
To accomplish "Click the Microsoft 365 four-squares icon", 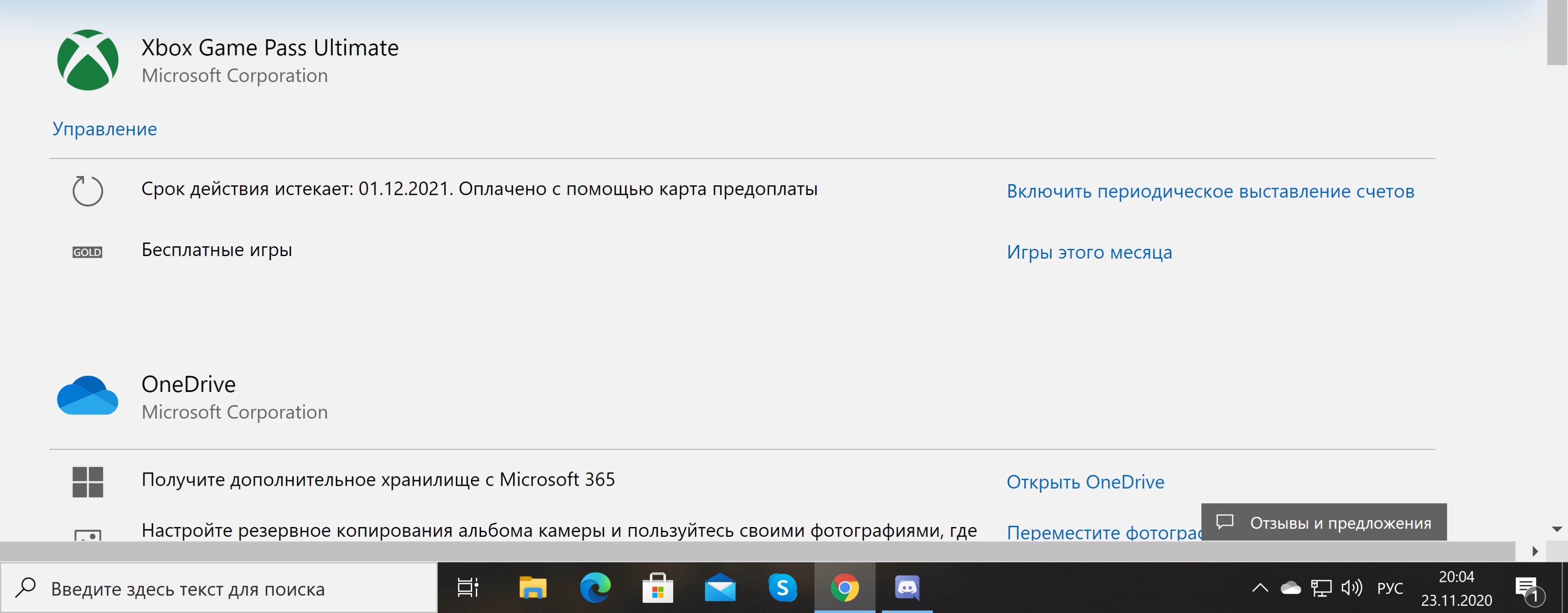I will [x=88, y=482].
